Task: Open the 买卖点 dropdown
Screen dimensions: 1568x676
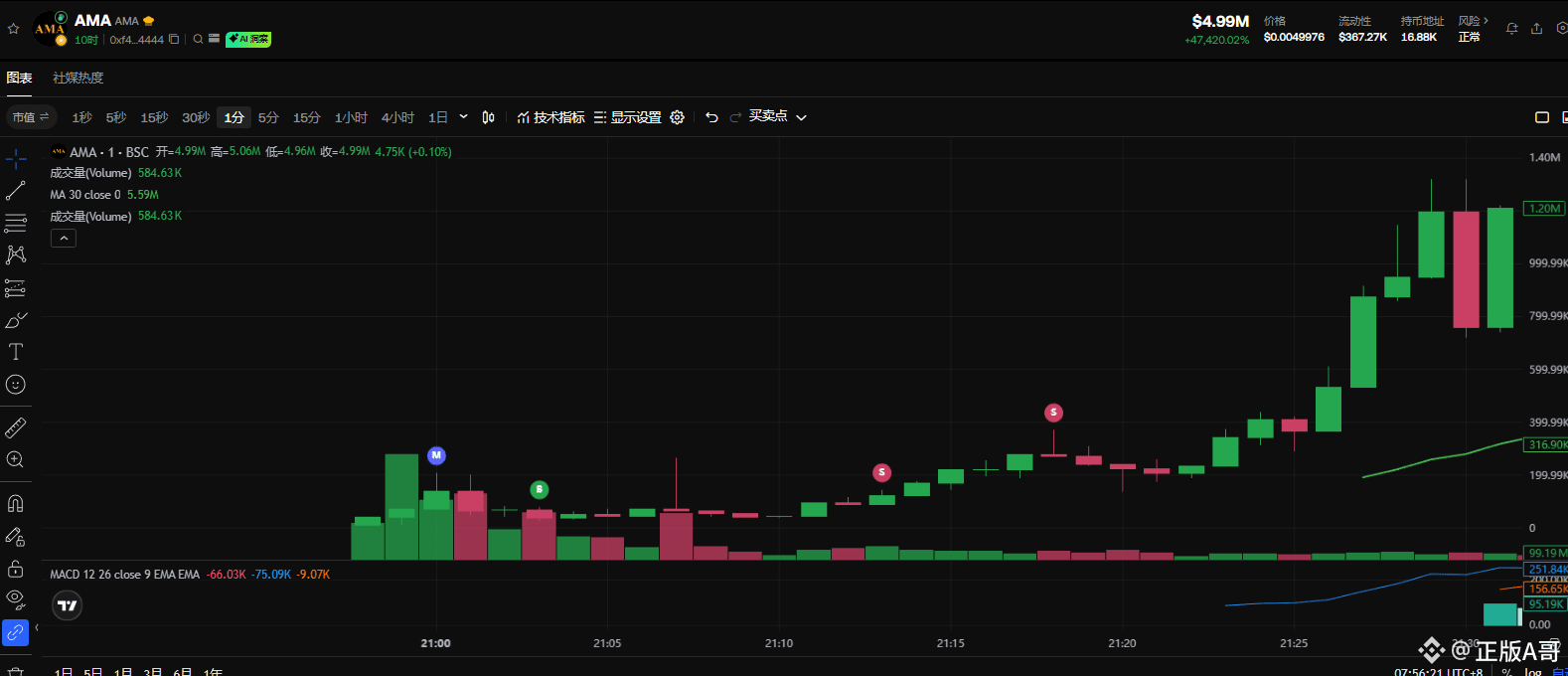Action: [777, 116]
